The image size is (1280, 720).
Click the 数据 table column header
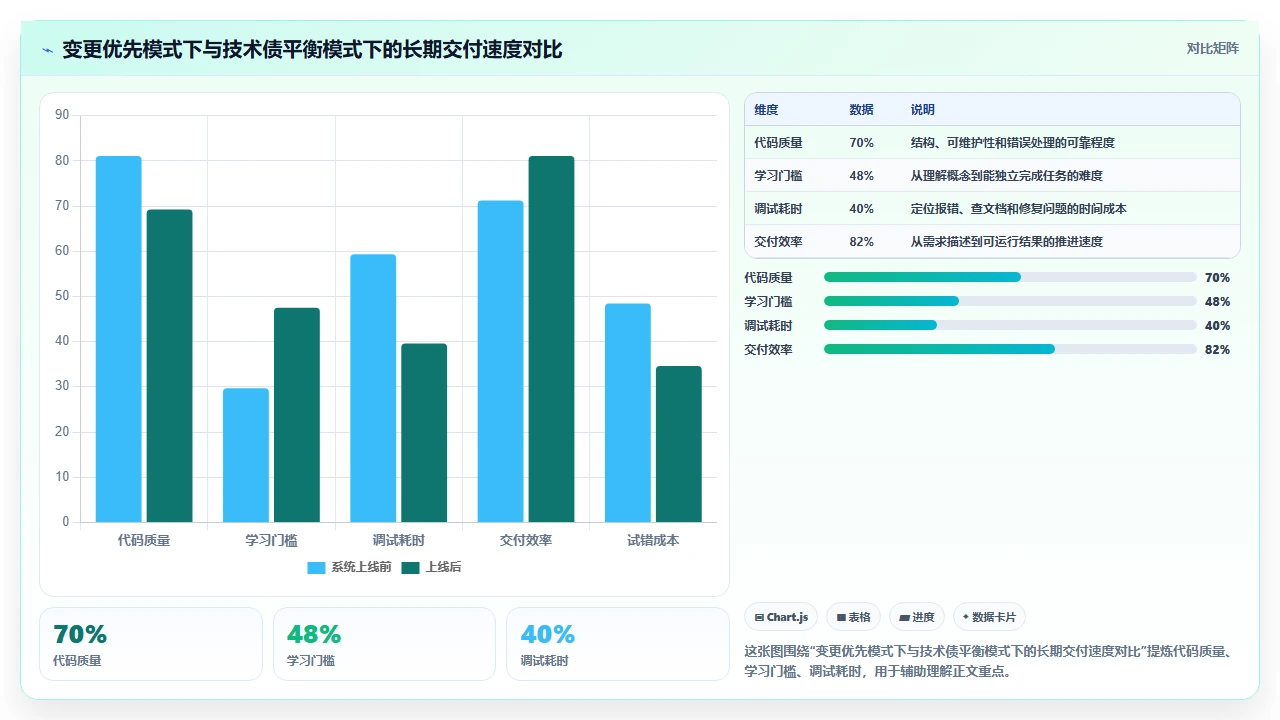point(861,109)
